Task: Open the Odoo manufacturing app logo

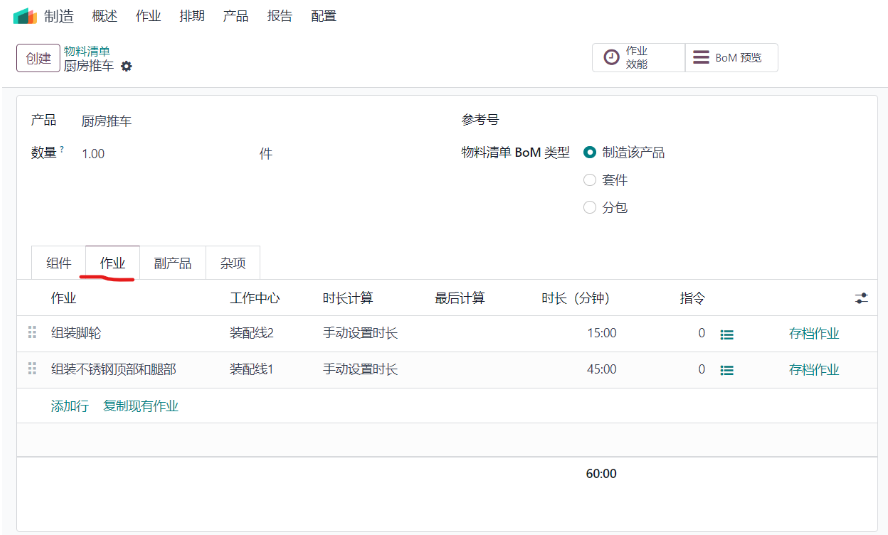Action: [25, 16]
